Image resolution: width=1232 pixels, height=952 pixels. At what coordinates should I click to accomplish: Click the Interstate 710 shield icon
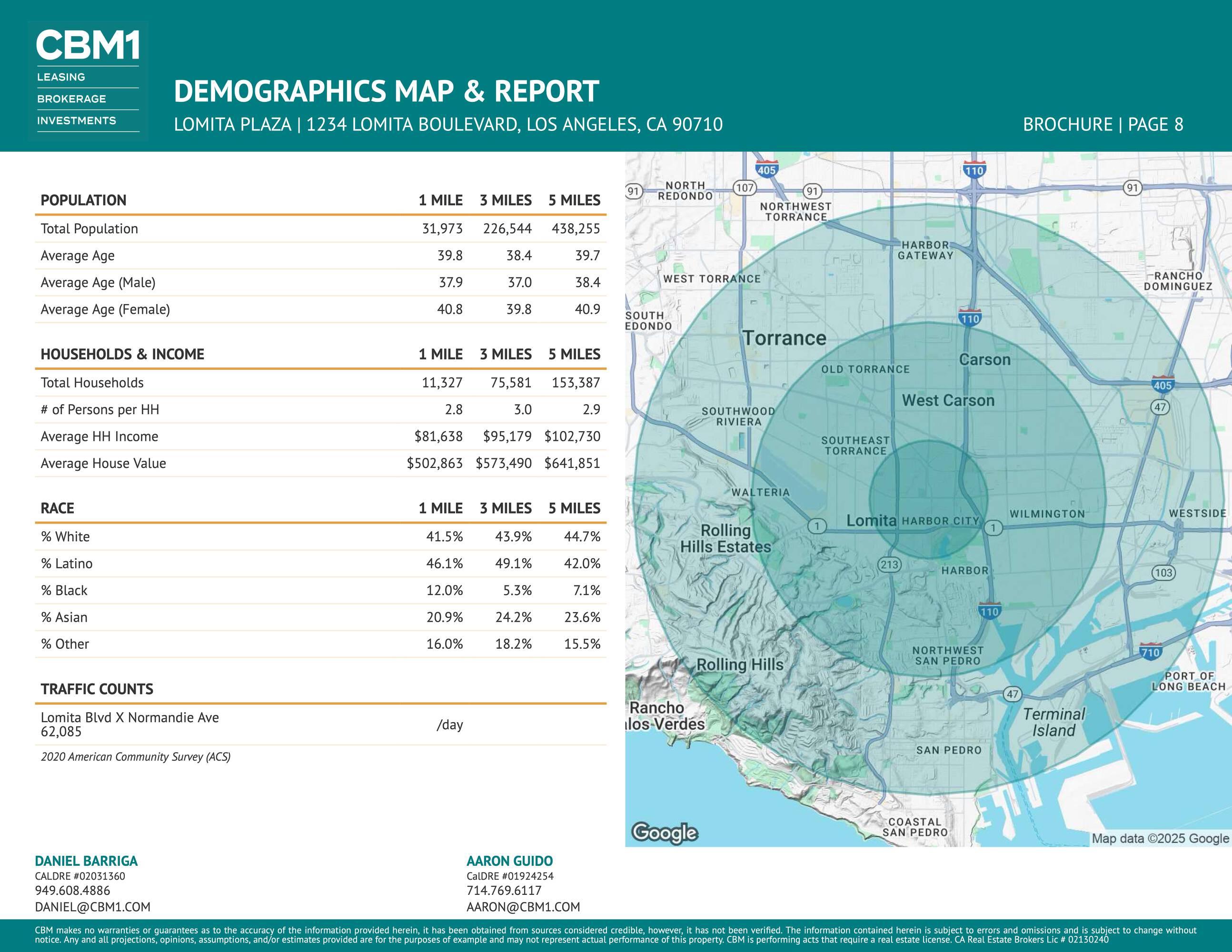(x=1150, y=652)
